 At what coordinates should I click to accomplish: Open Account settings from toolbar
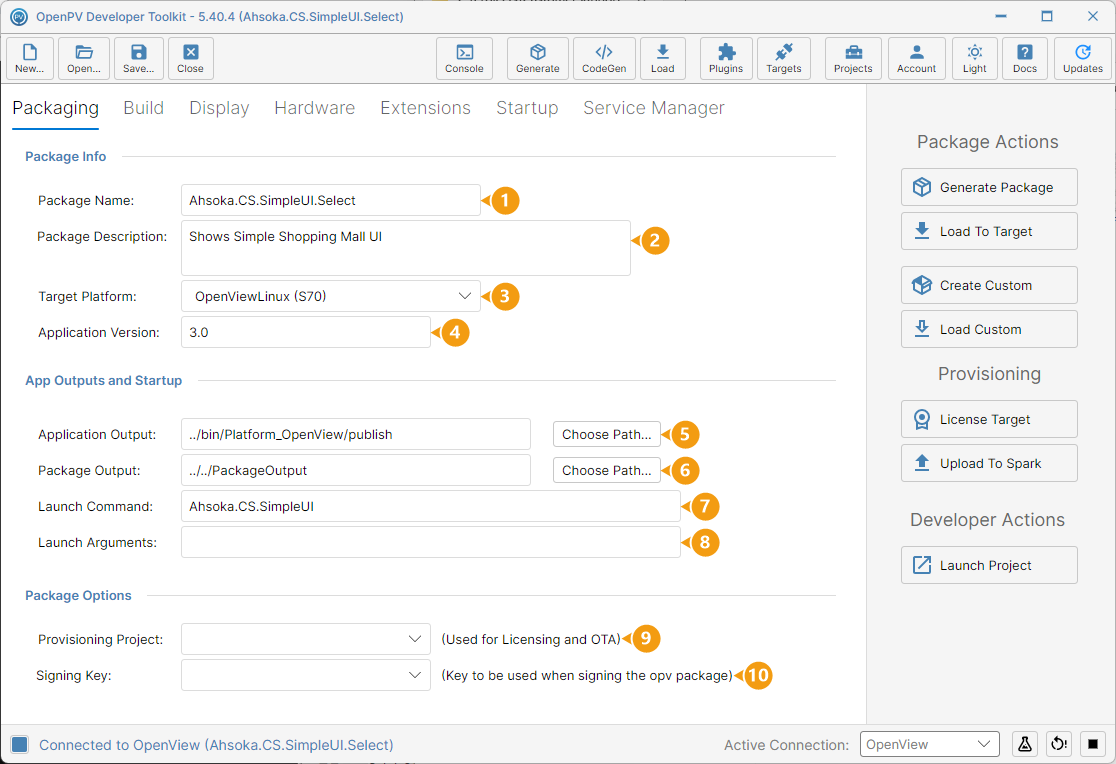click(917, 58)
